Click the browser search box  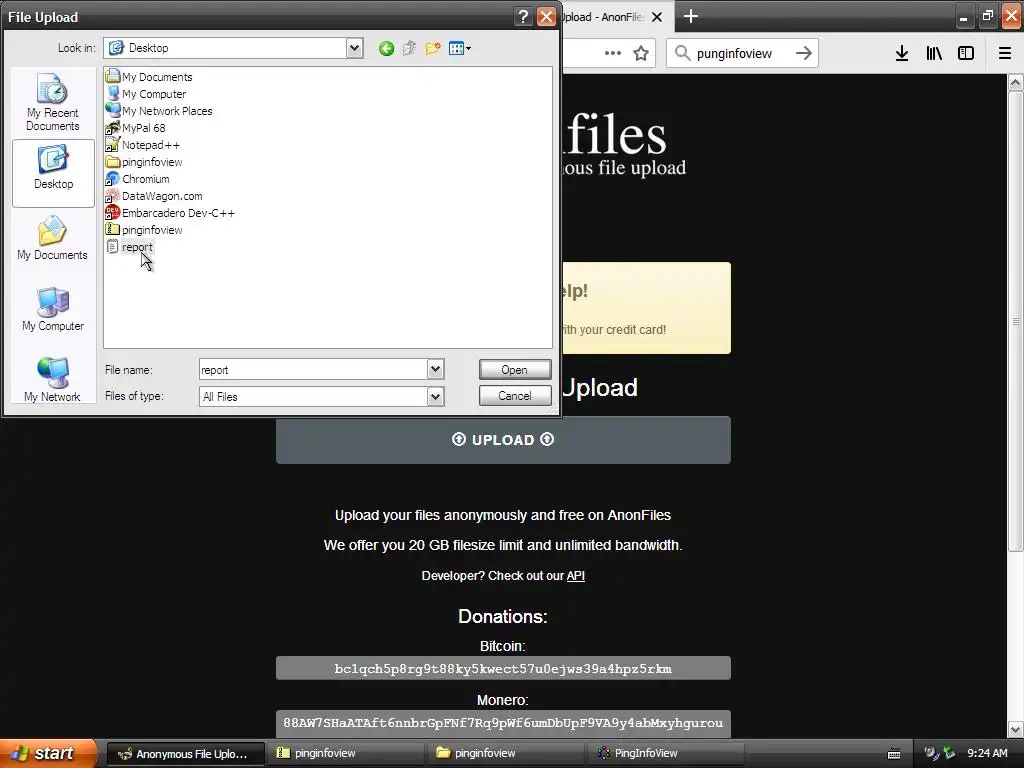[741, 53]
